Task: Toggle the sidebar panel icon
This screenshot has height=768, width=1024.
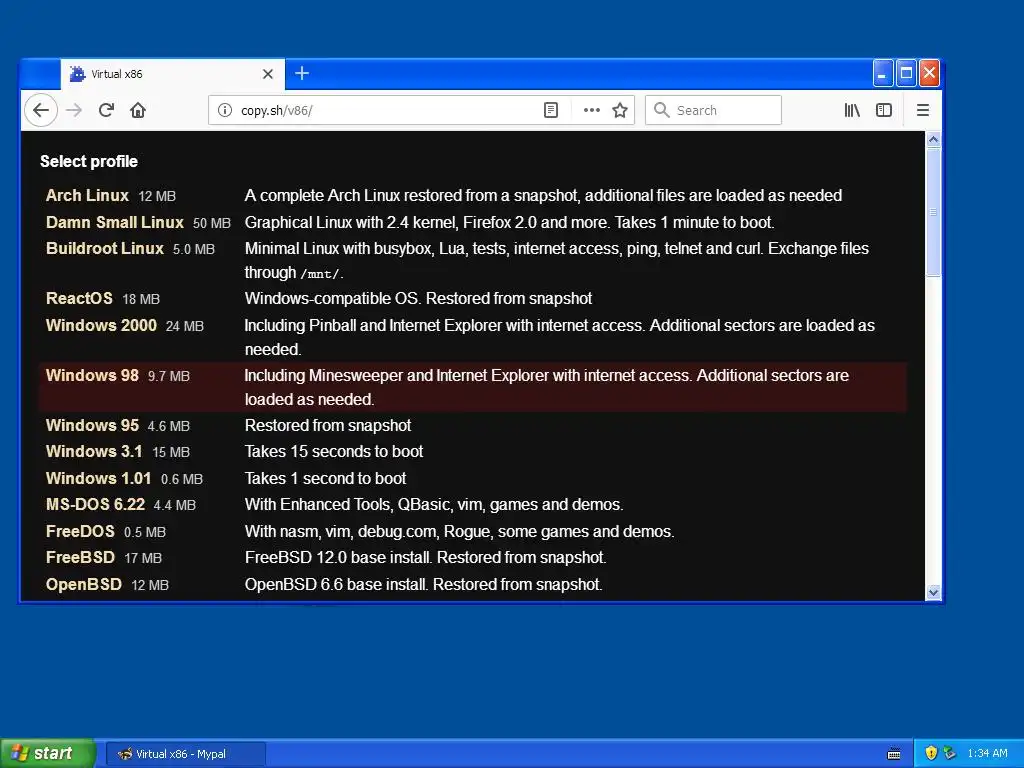Action: pos(884,110)
